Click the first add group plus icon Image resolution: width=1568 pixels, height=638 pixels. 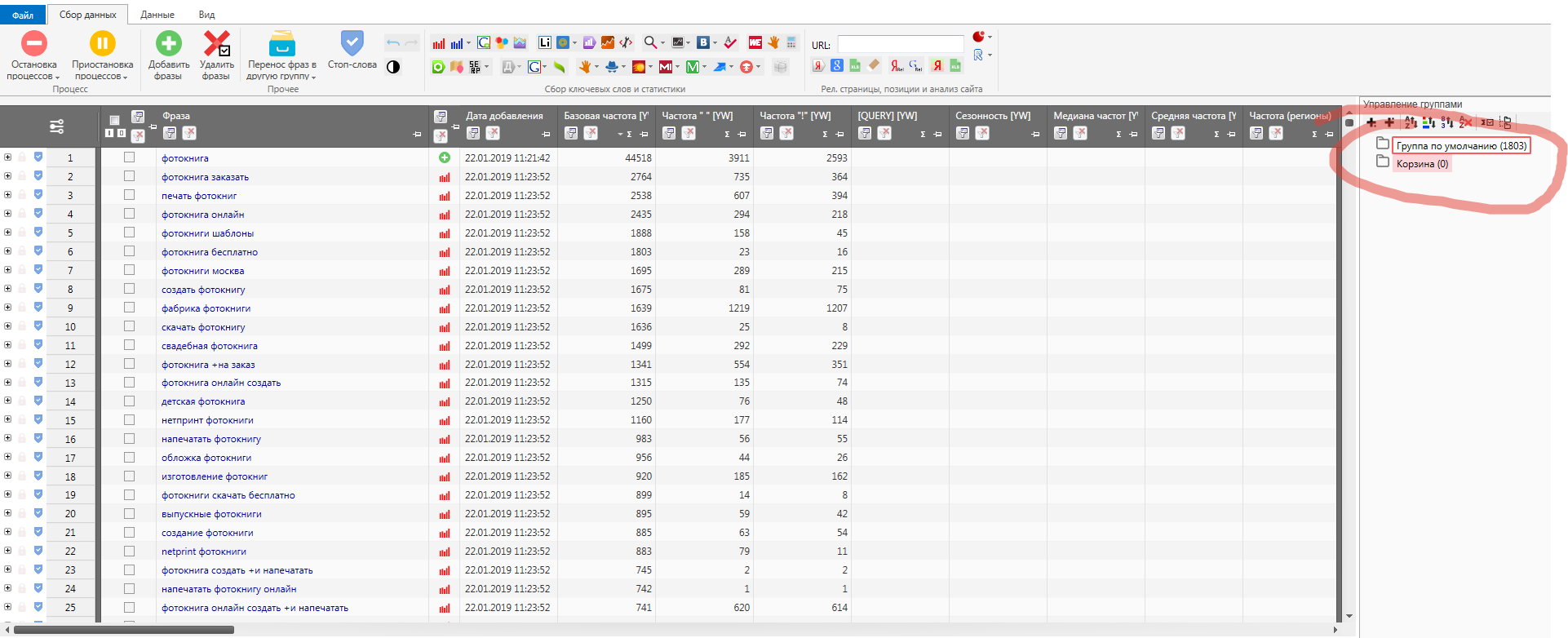pos(1371,122)
